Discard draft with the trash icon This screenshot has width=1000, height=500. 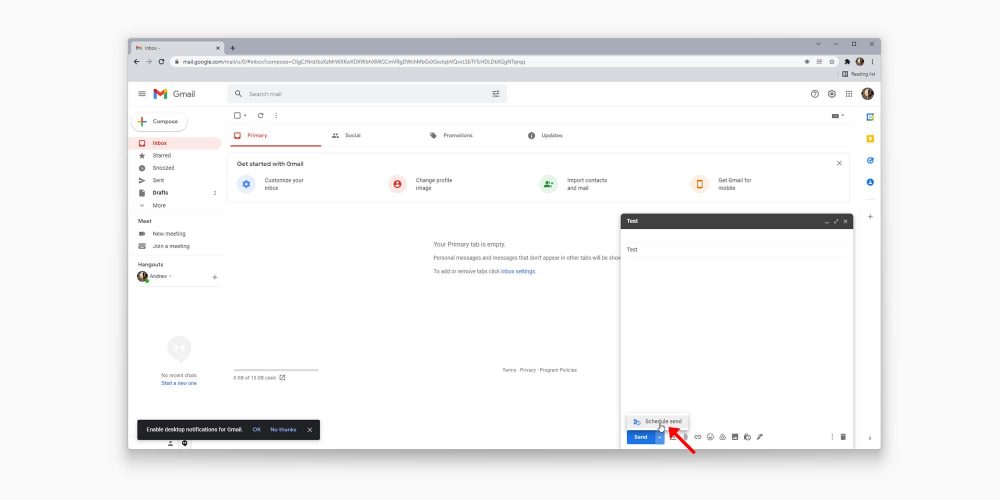click(x=843, y=437)
